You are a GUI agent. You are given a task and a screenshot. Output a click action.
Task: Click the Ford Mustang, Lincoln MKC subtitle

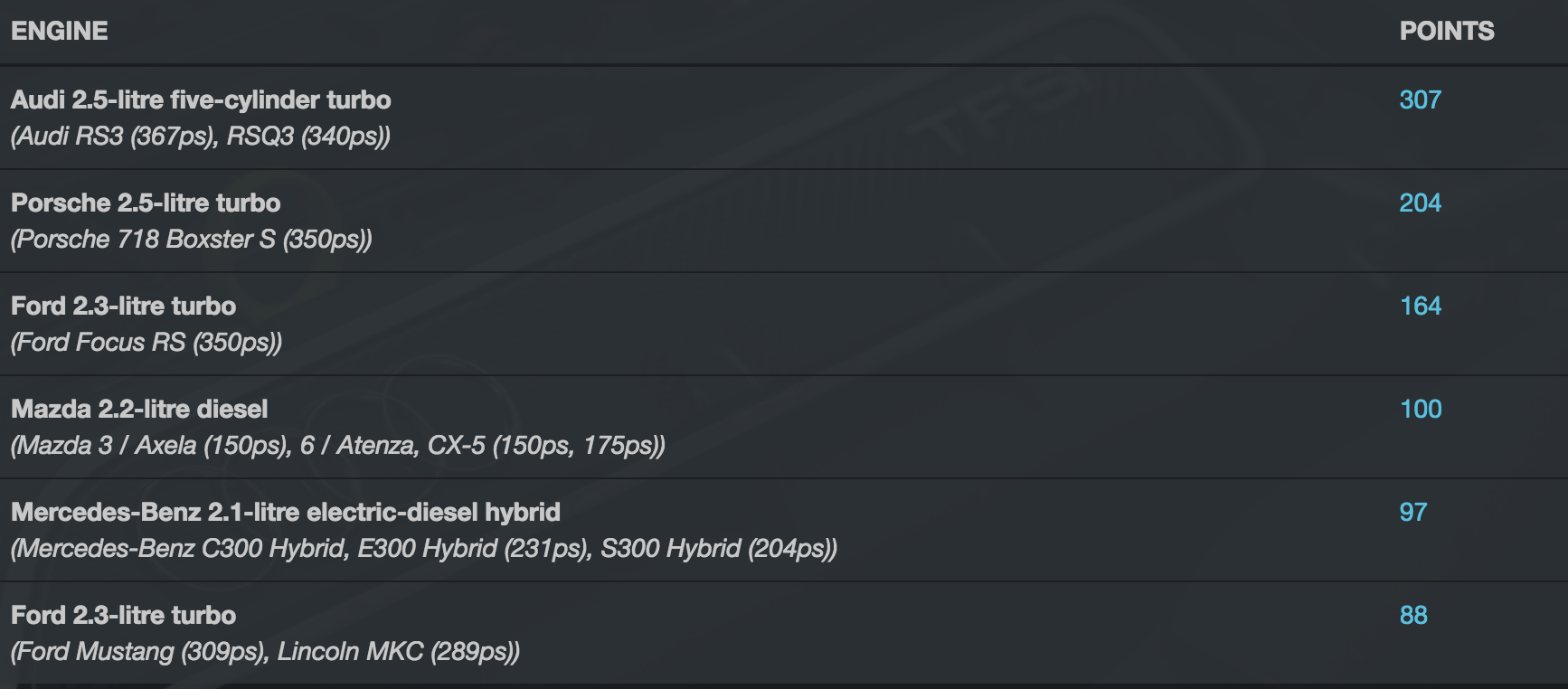coord(265,652)
